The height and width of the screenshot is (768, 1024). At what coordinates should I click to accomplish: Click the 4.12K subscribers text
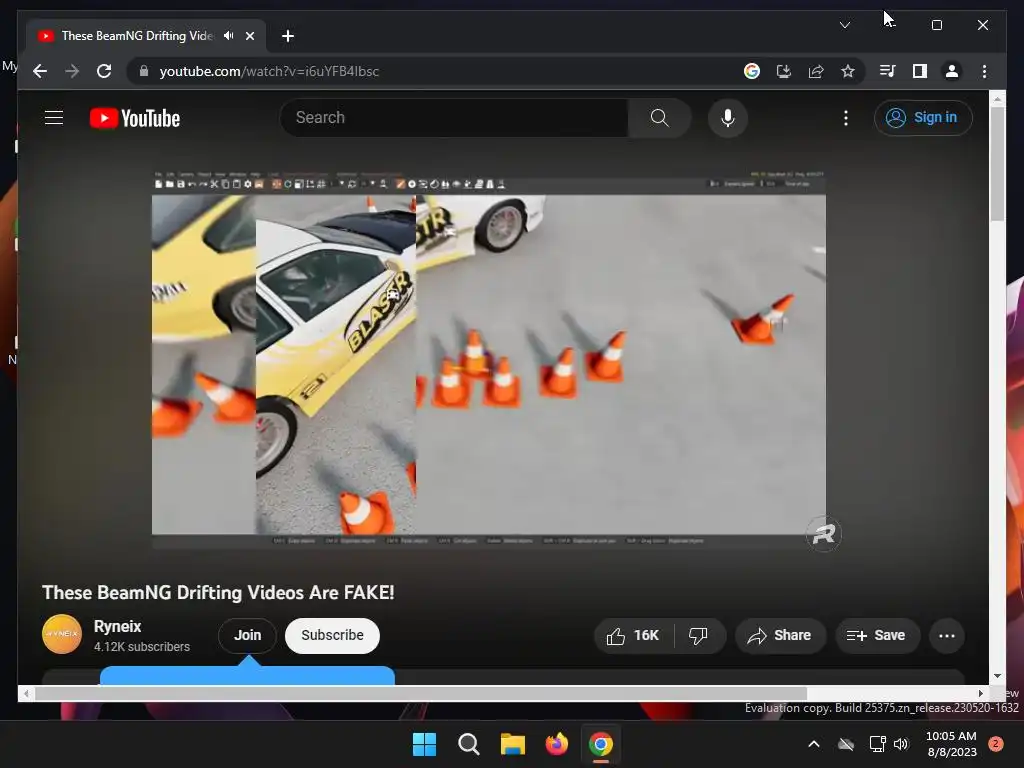(142, 647)
